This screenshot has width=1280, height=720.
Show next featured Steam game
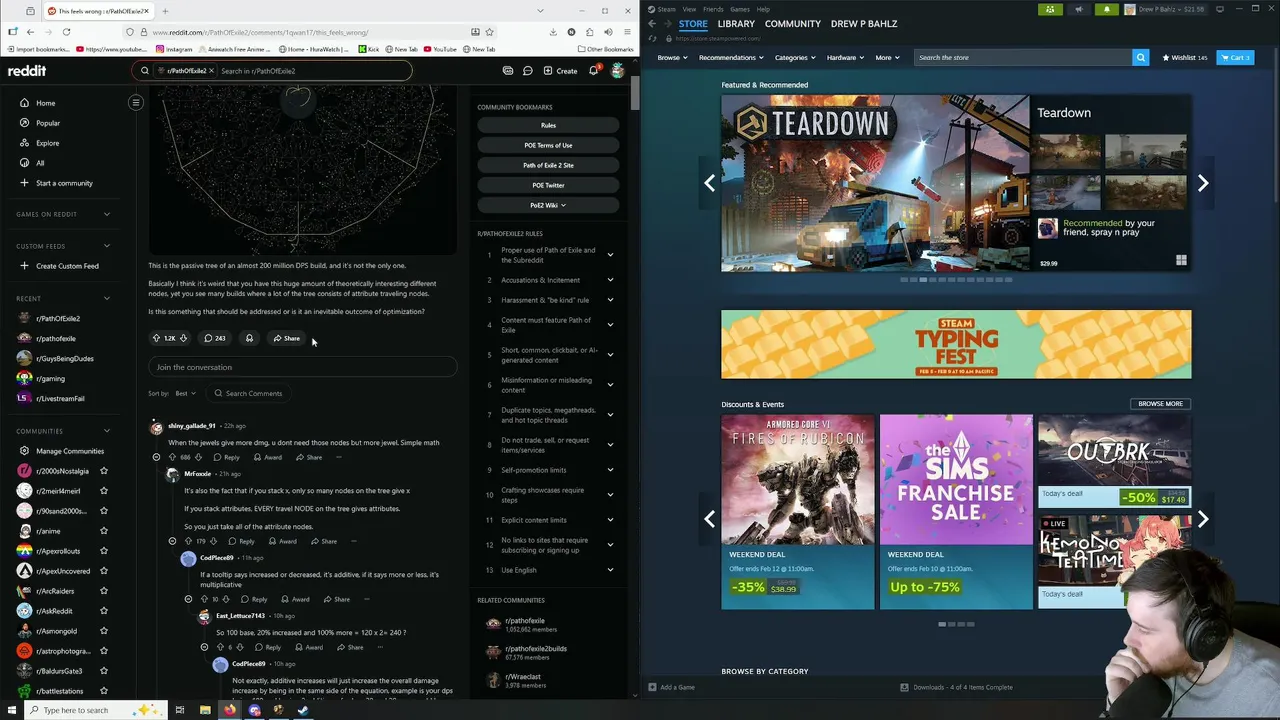(1203, 183)
